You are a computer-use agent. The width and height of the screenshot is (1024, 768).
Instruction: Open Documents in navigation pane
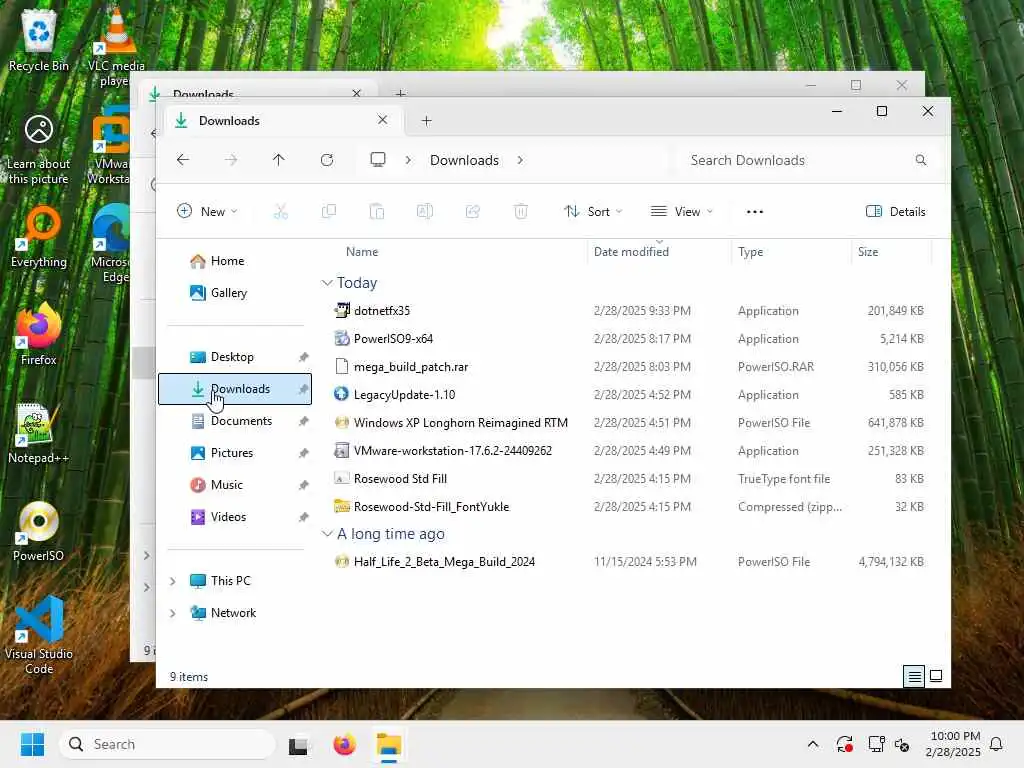[x=241, y=421]
